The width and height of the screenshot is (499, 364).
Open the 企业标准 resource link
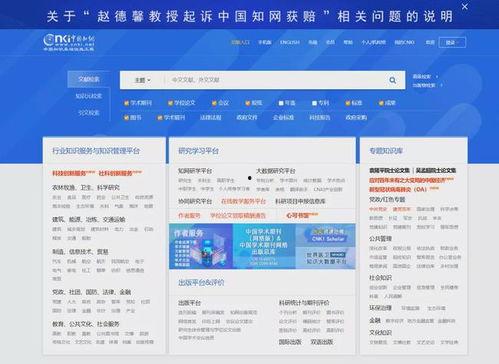283,117
